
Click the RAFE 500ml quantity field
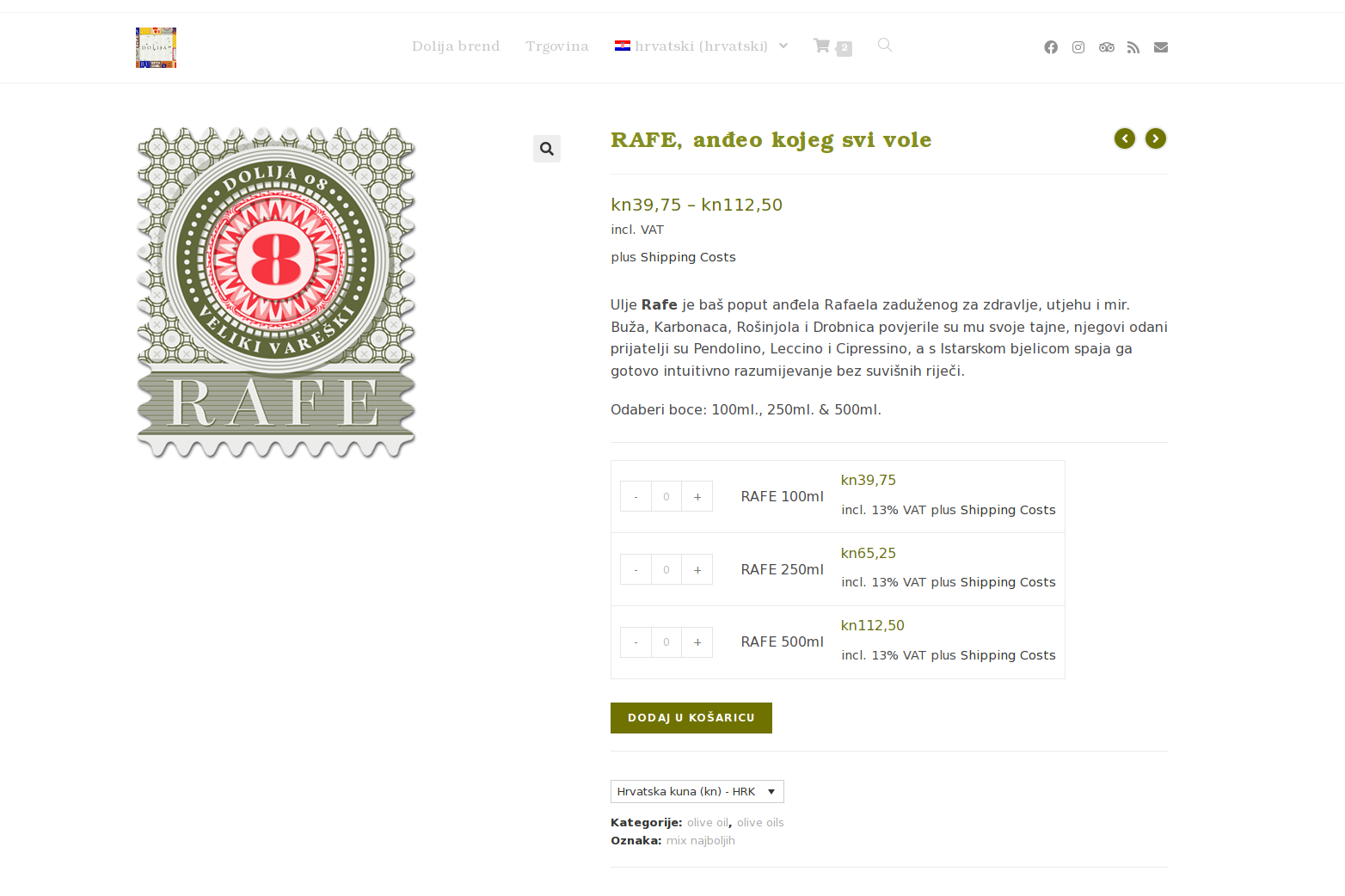coord(666,641)
